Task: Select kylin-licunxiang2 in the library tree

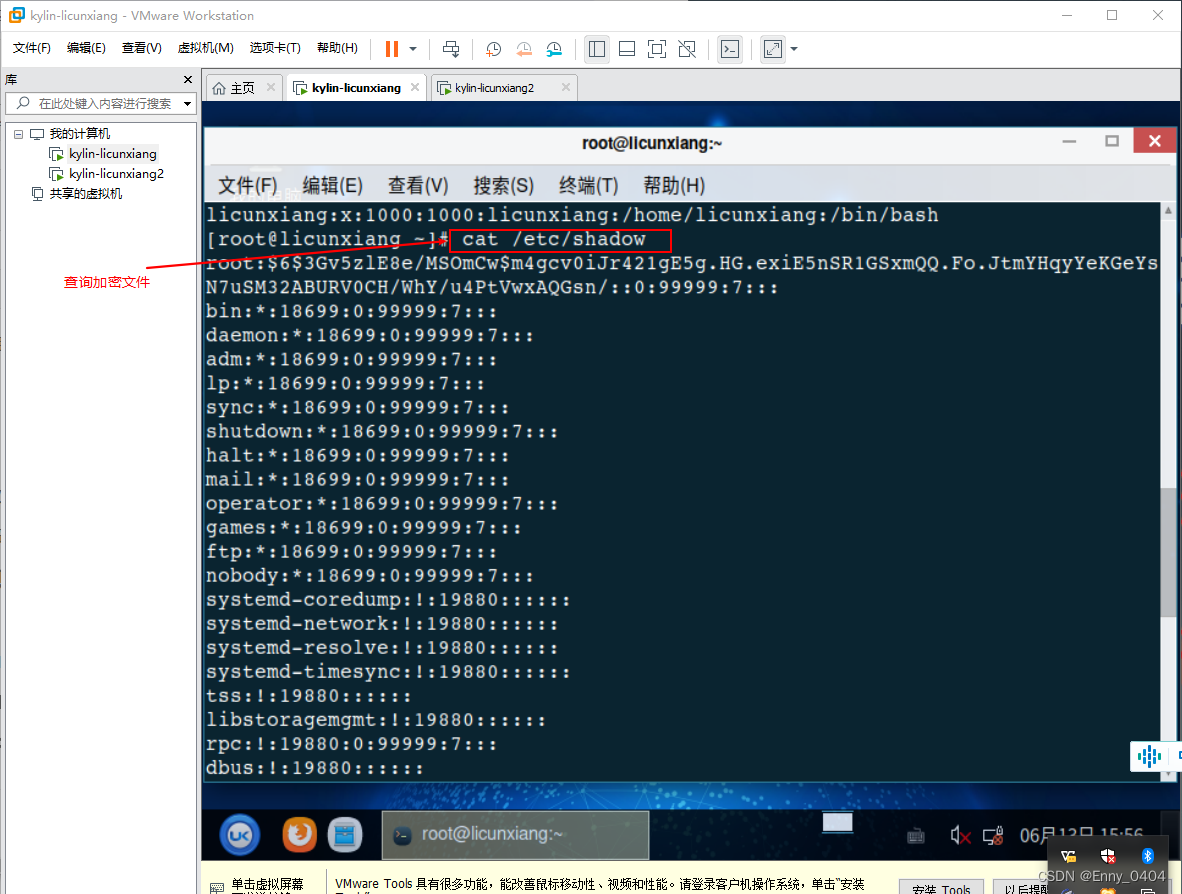Action: coord(116,173)
